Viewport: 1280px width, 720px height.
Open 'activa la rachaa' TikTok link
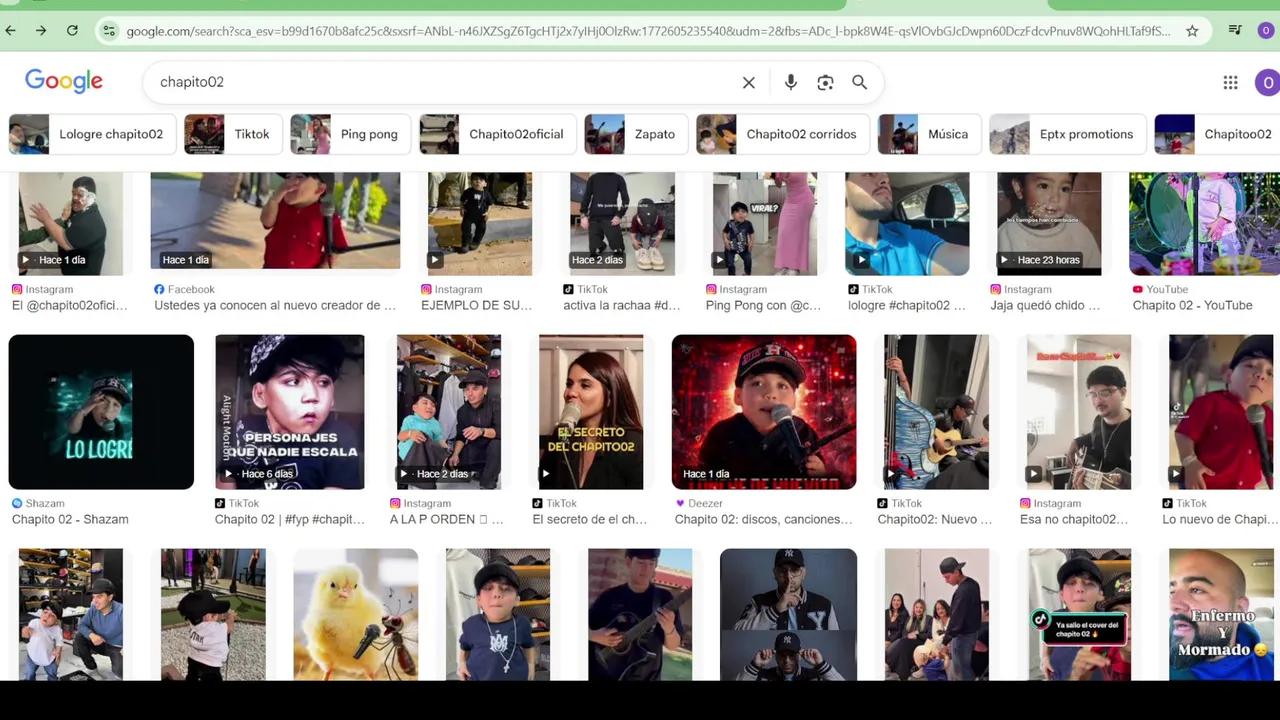(621, 305)
